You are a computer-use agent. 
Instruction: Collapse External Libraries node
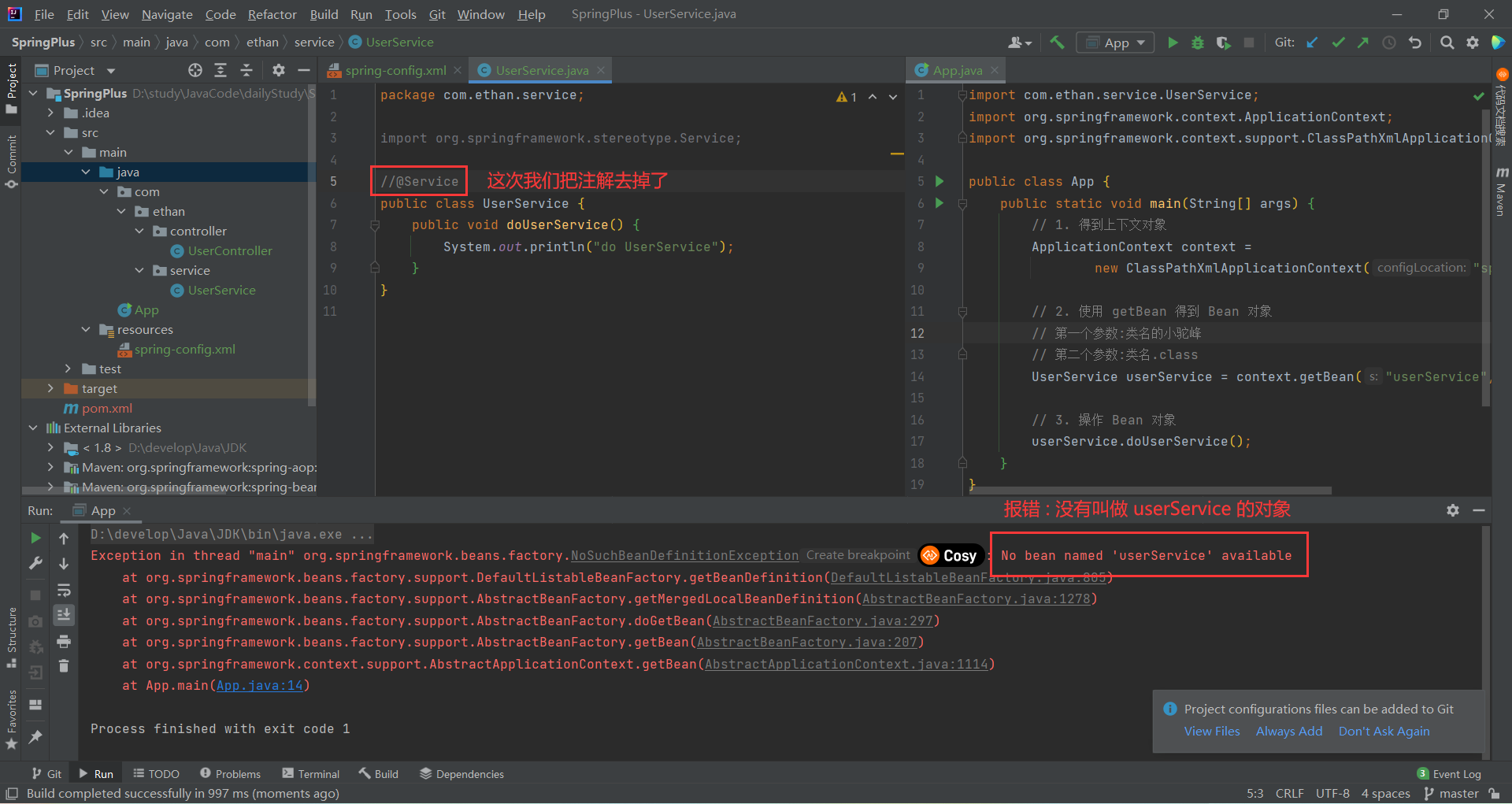(33, 428)
